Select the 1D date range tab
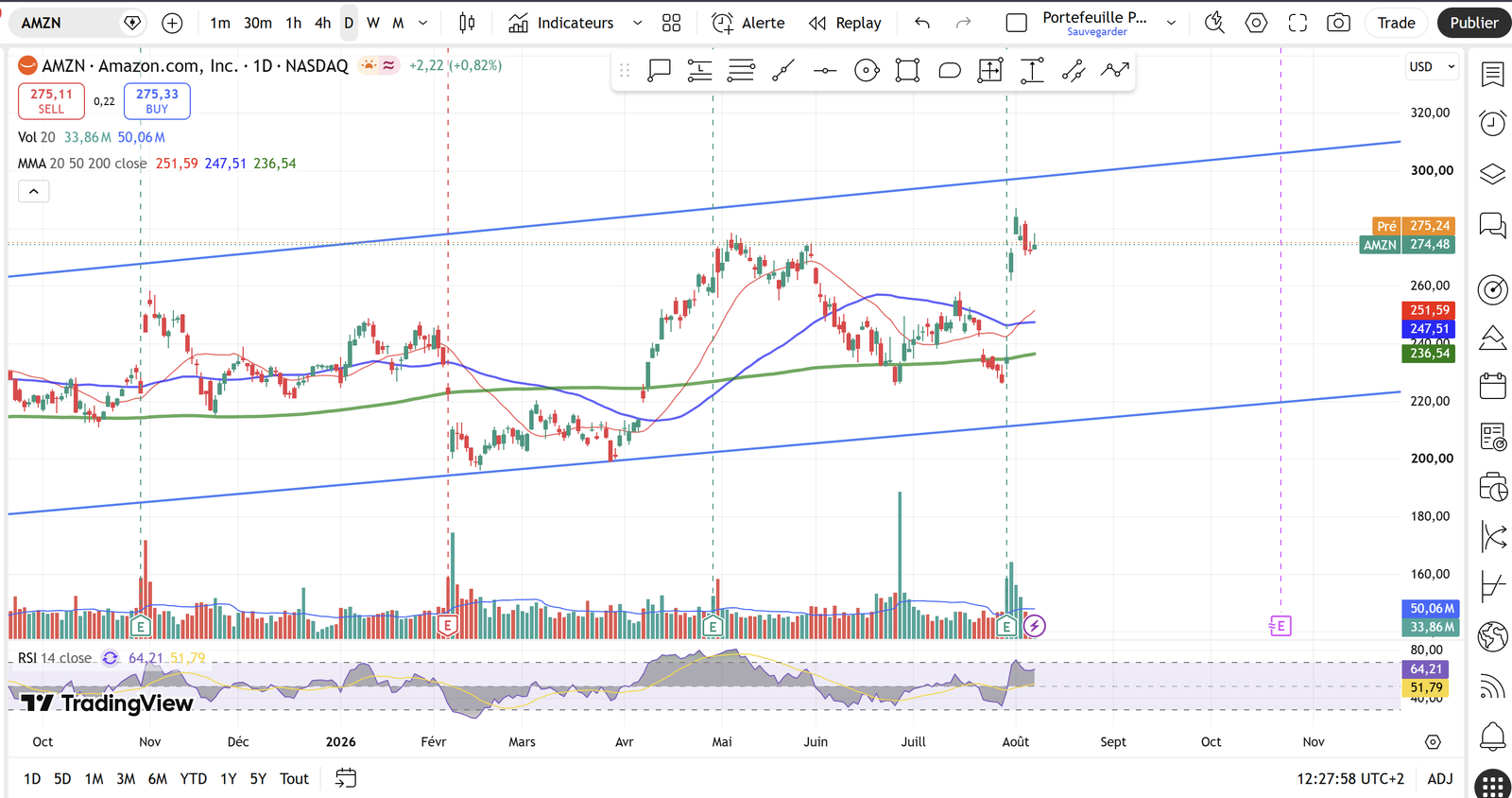 click(x=32, y=778)
